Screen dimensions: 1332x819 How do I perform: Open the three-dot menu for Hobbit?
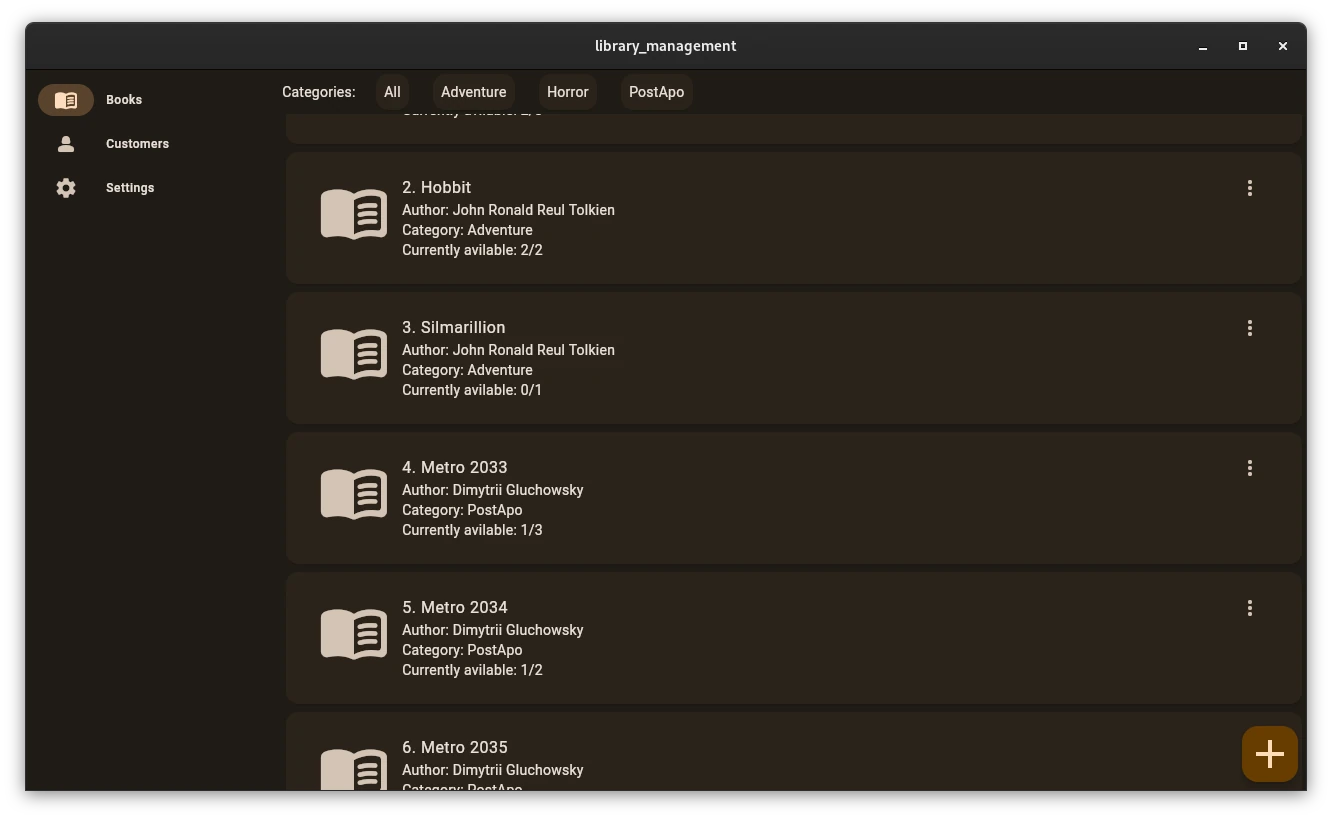click(1250, 188)
